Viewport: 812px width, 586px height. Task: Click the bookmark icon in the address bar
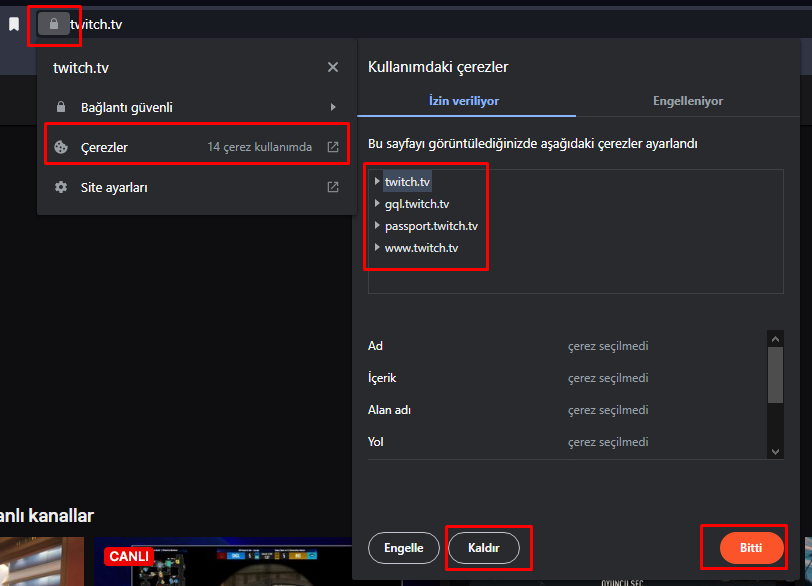pos(14,24)
